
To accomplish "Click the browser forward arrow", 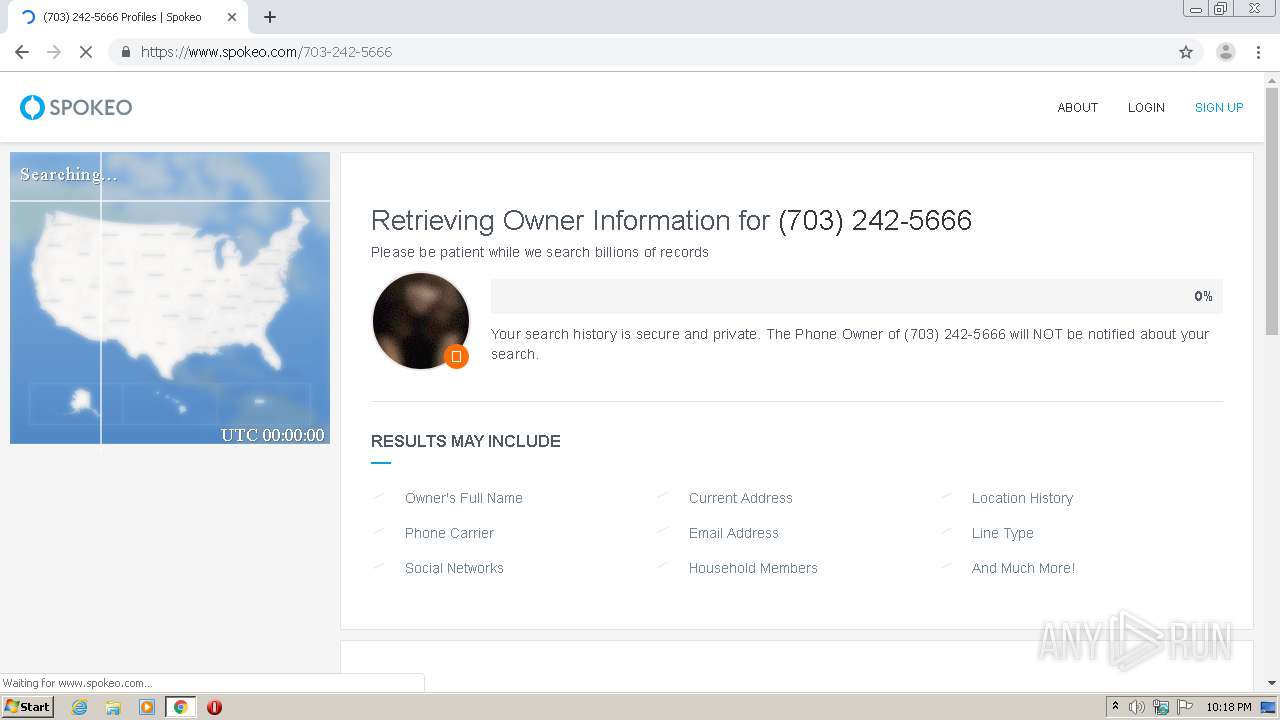I will pyautogui.click(x=54, y=52).
